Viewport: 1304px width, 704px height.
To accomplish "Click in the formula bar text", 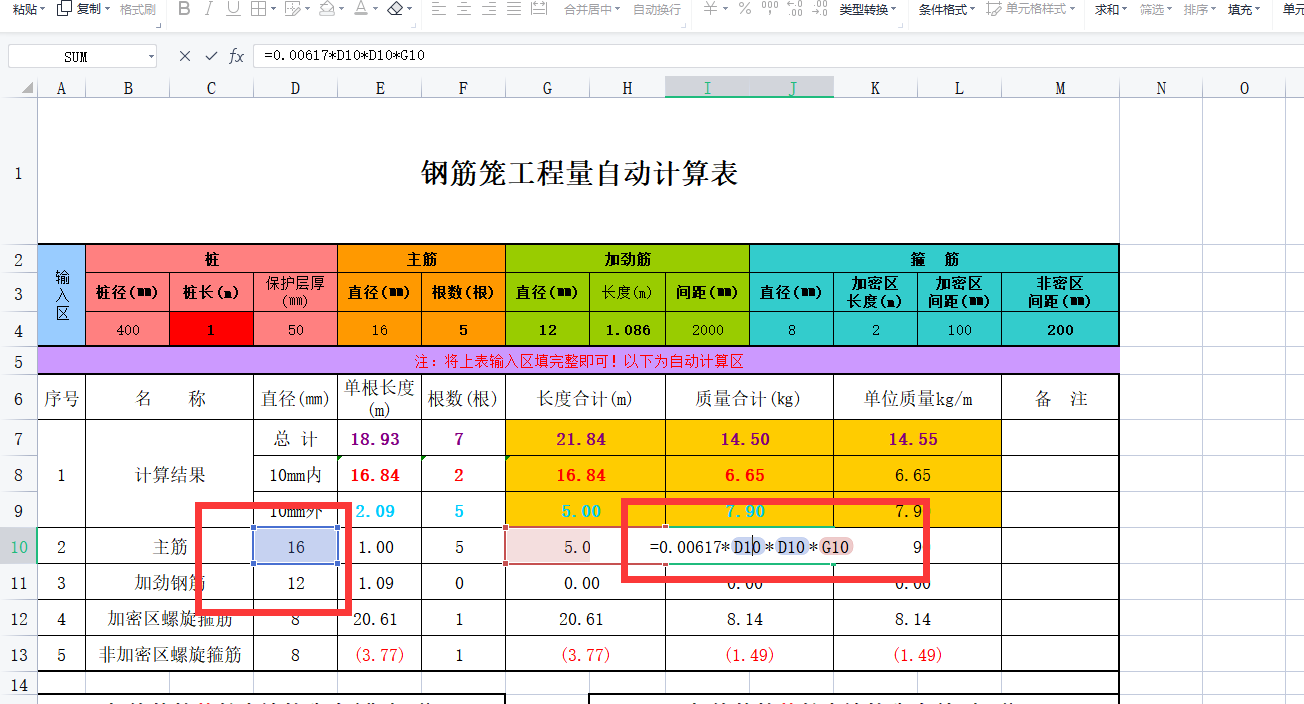I will pos(345,56).
